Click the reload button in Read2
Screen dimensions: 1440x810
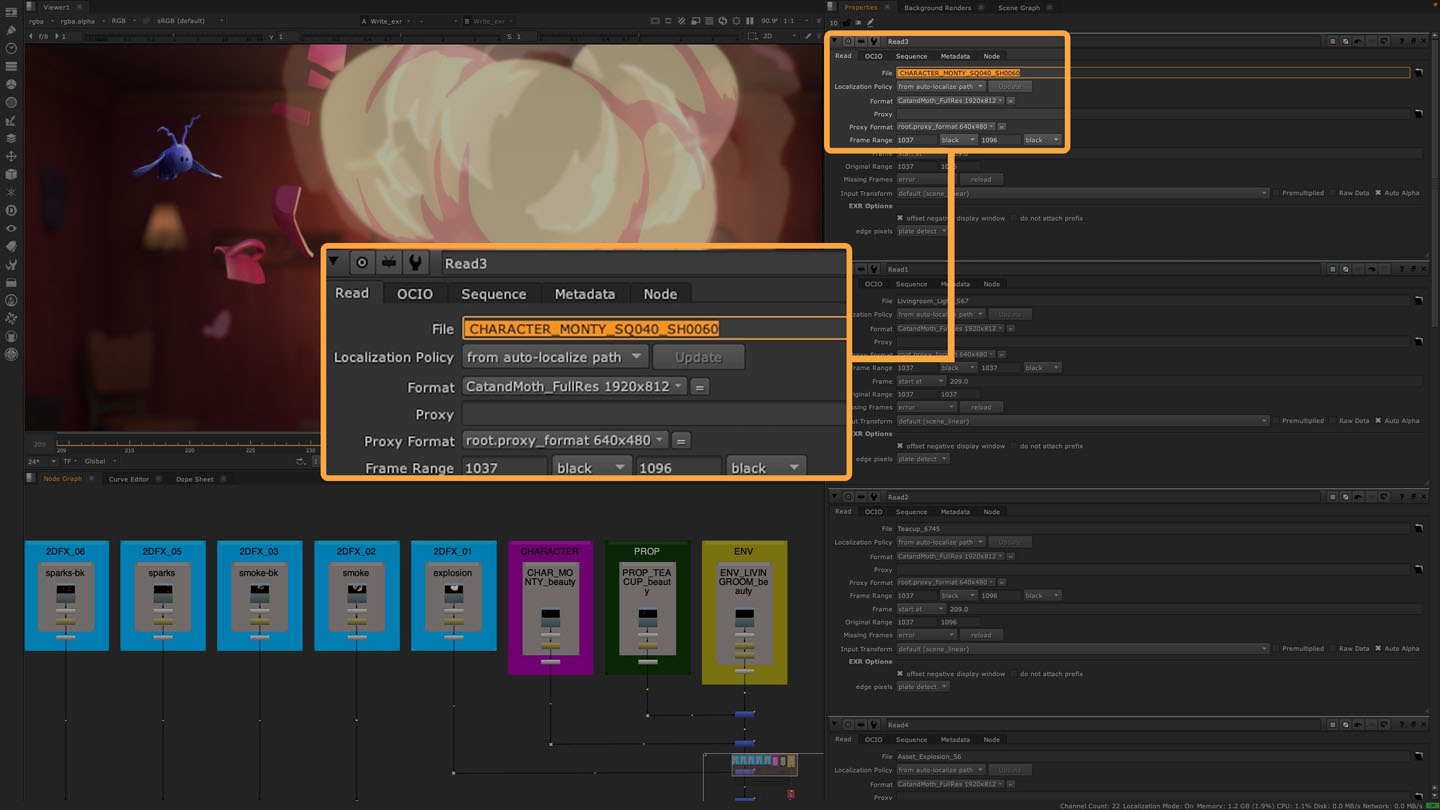click(980, 634)
